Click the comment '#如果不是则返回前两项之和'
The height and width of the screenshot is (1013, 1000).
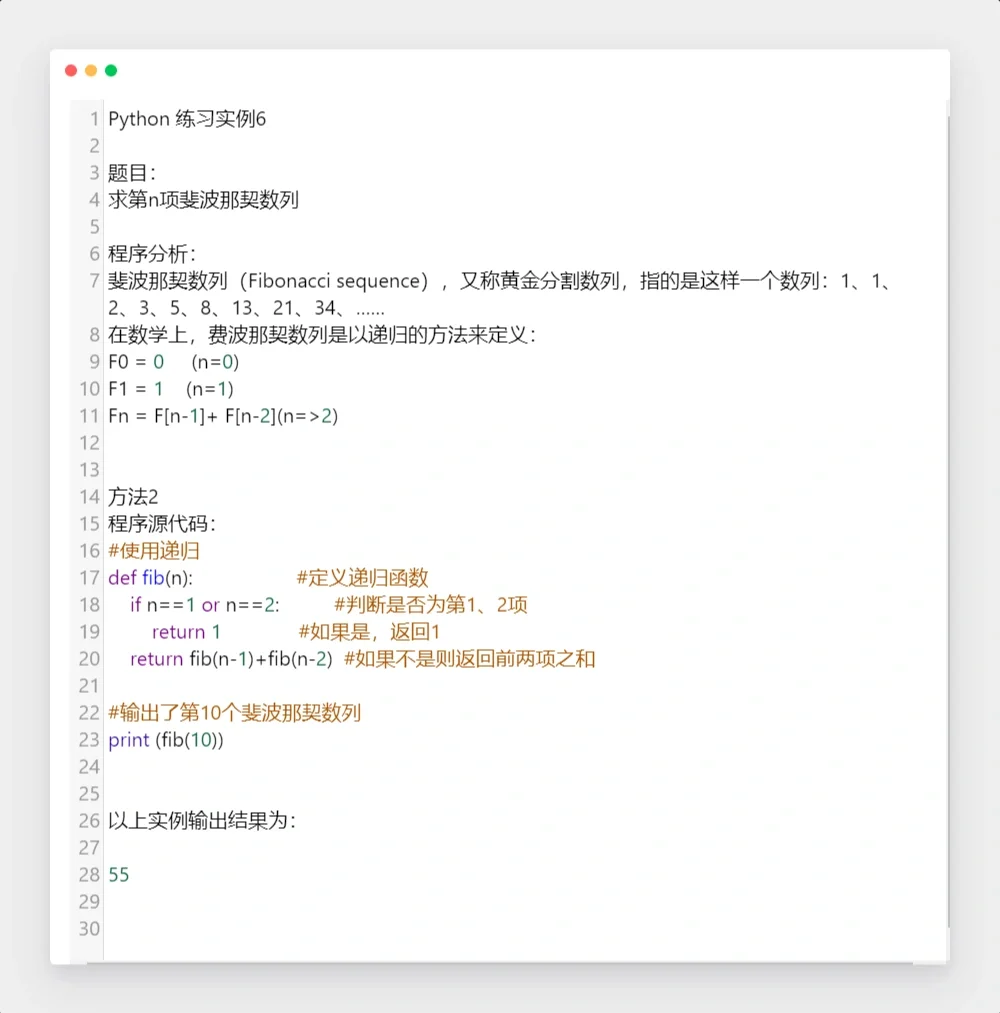470,659
